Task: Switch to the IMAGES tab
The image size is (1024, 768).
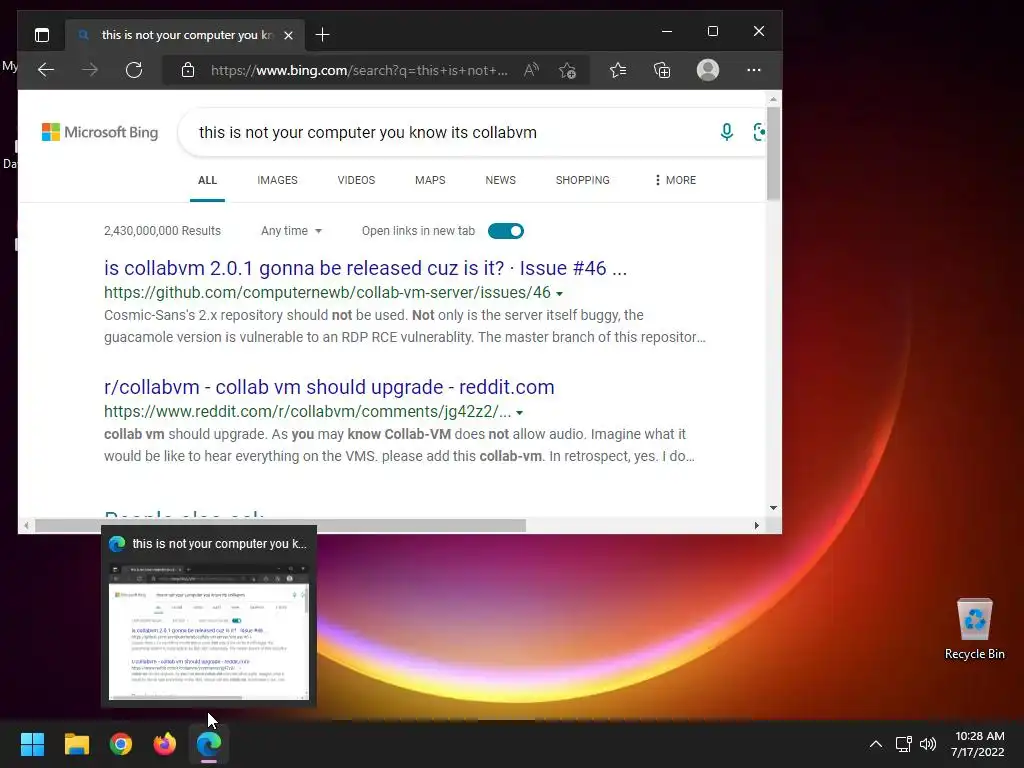Action: click(x=277, y=180)
